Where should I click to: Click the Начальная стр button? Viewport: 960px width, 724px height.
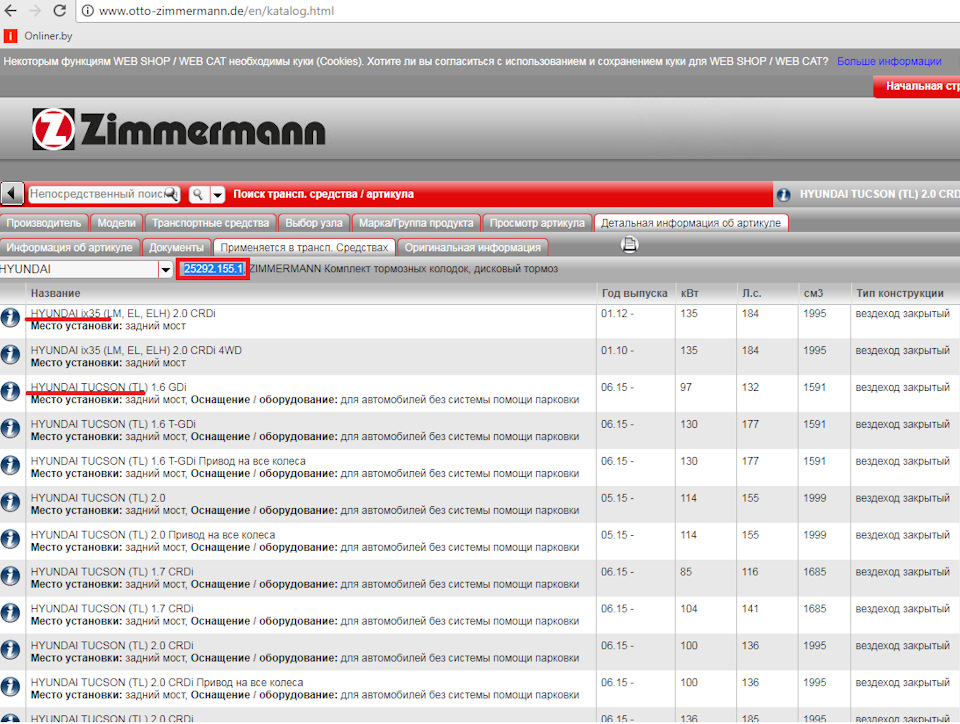917,86
